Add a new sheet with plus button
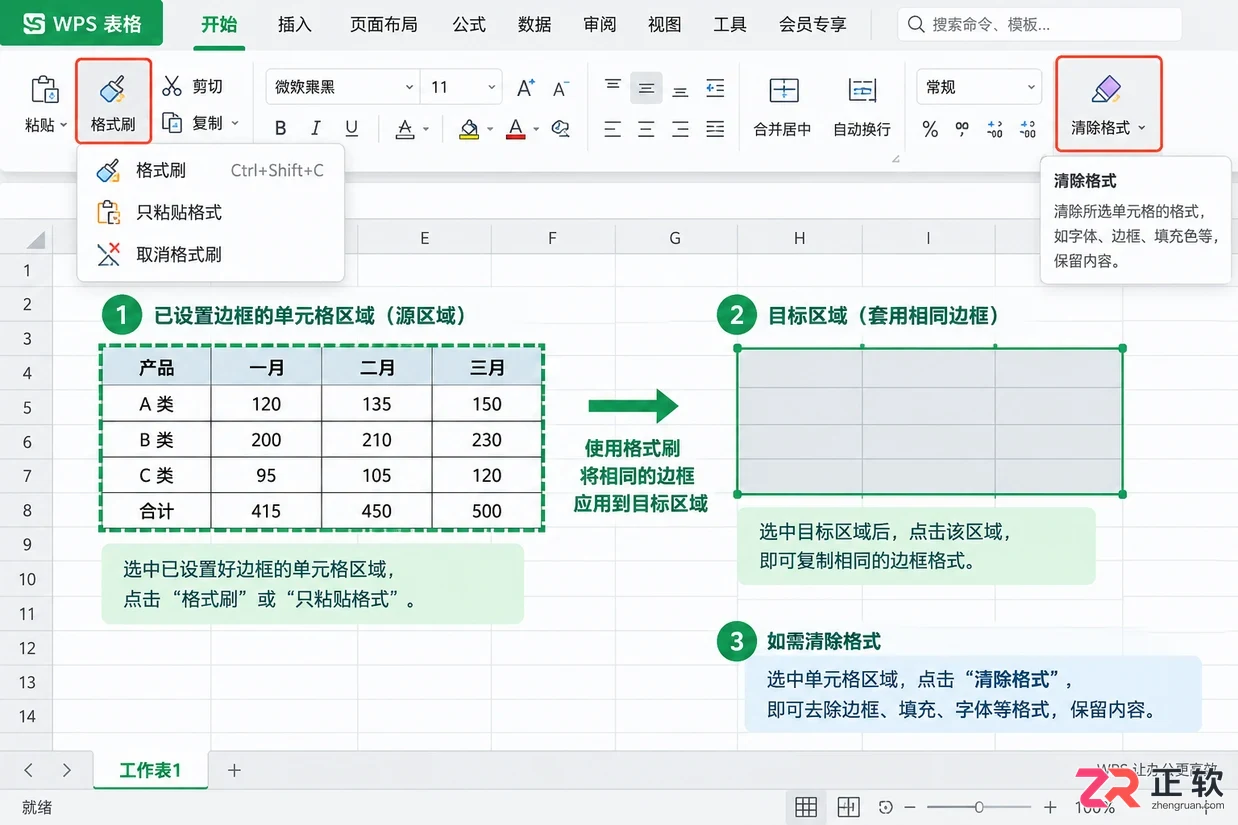1238x825 pixels. (x=234, y=770)
